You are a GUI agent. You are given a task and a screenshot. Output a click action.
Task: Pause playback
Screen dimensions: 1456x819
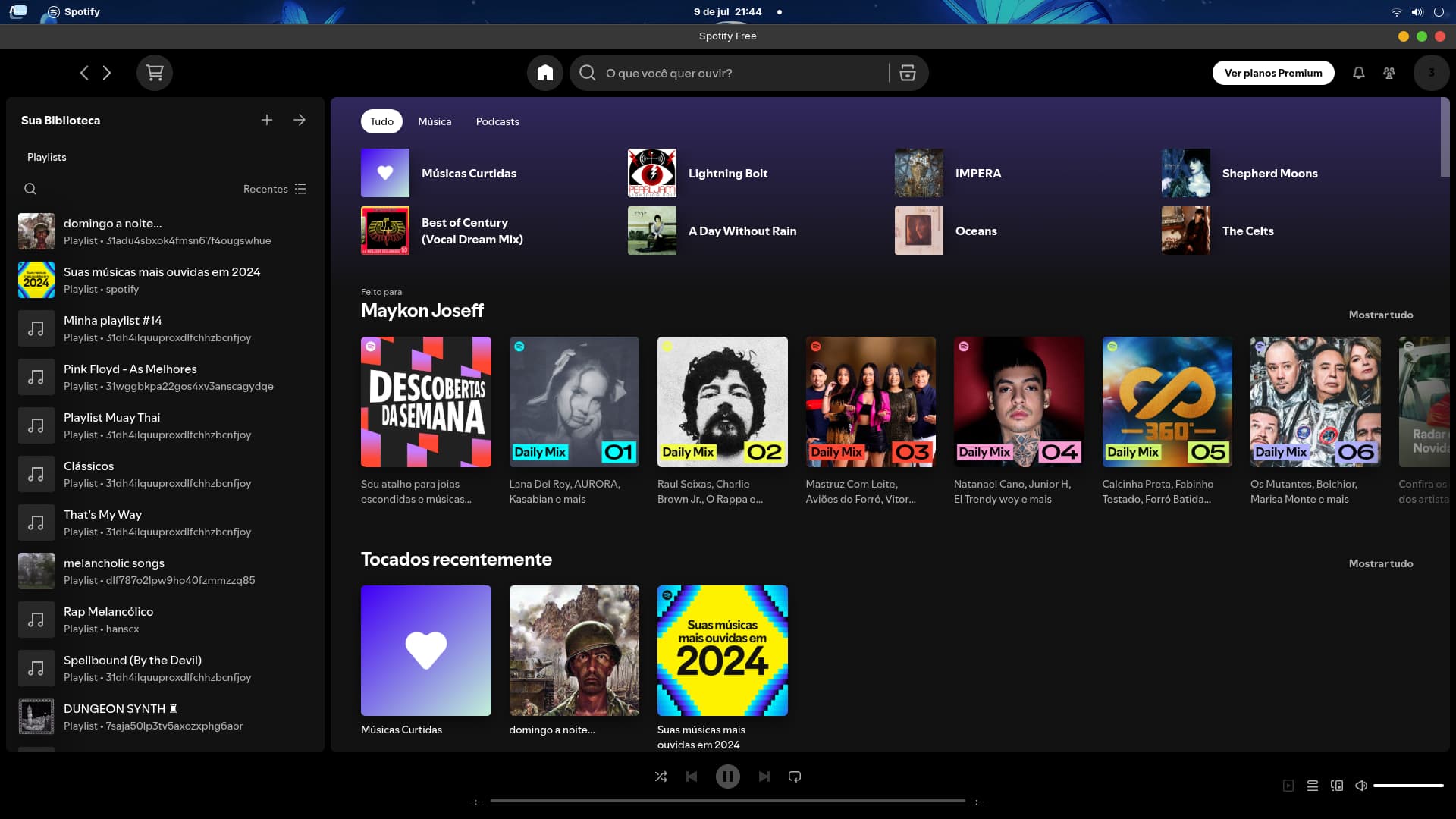[728, 777]
